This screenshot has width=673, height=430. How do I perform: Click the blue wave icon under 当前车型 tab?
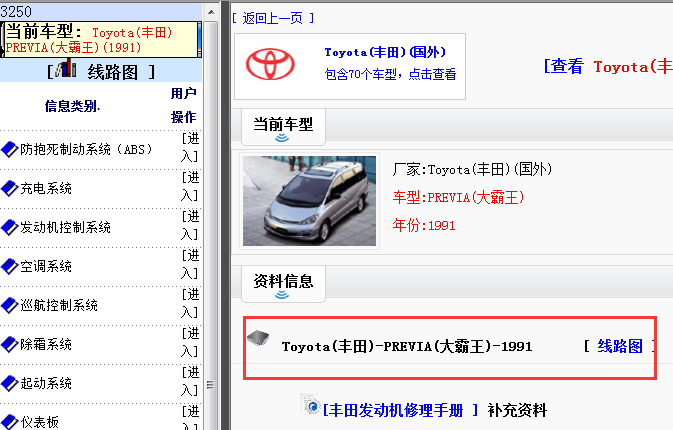pyautogui.click(x=282, y=138)
